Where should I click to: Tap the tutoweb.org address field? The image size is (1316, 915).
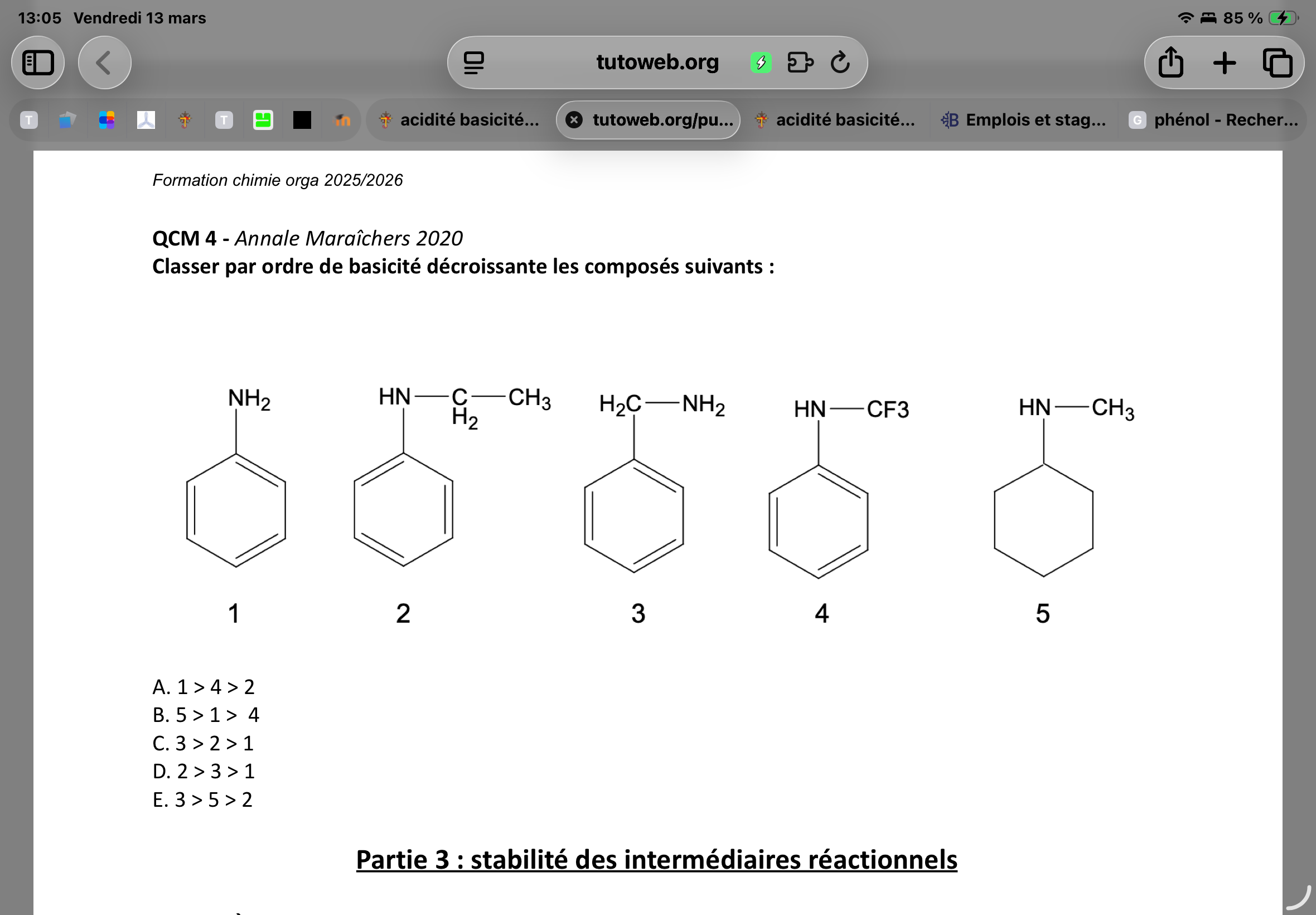656,62
